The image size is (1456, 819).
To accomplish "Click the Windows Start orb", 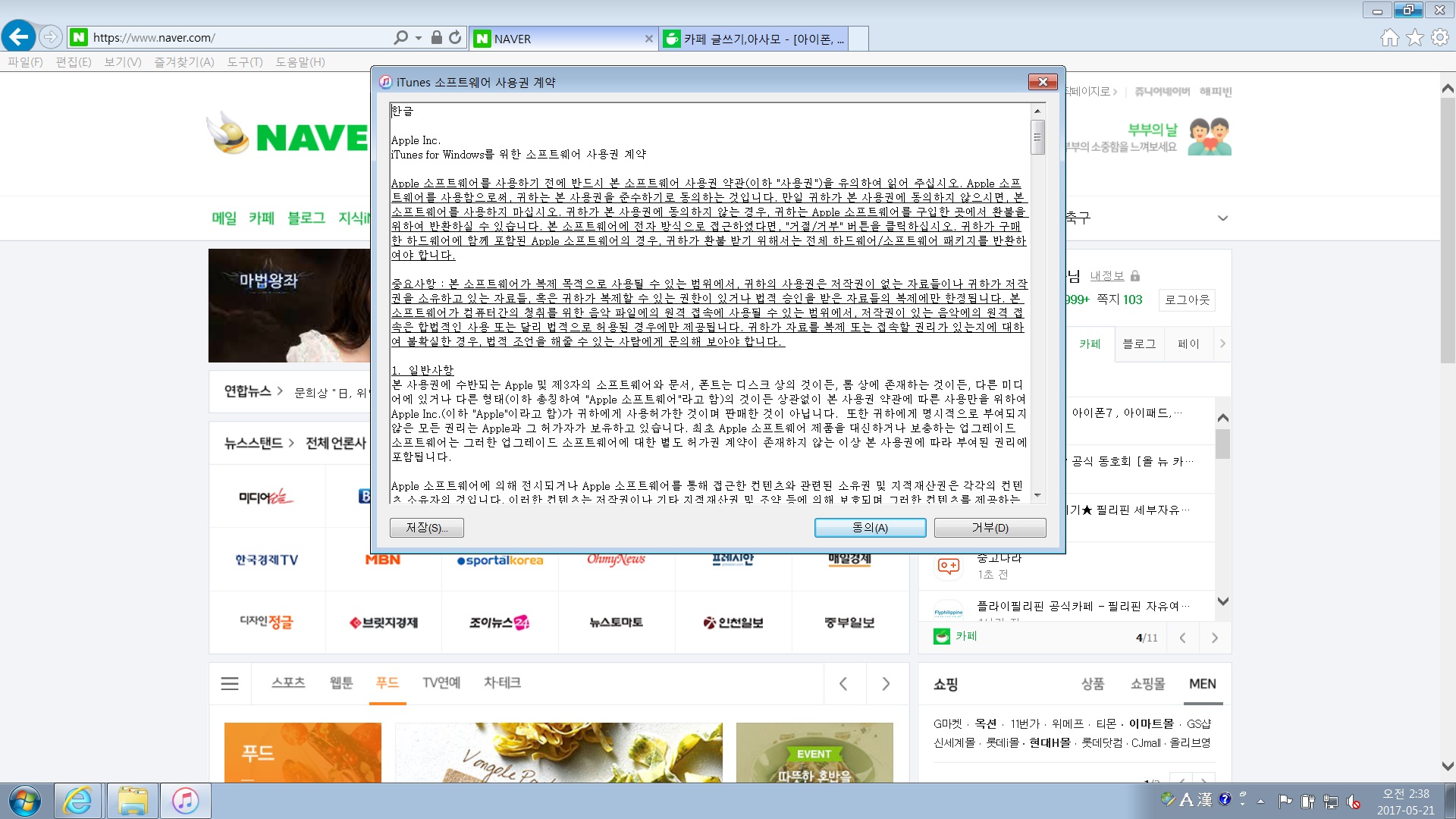I will click(x=24, y=801).
